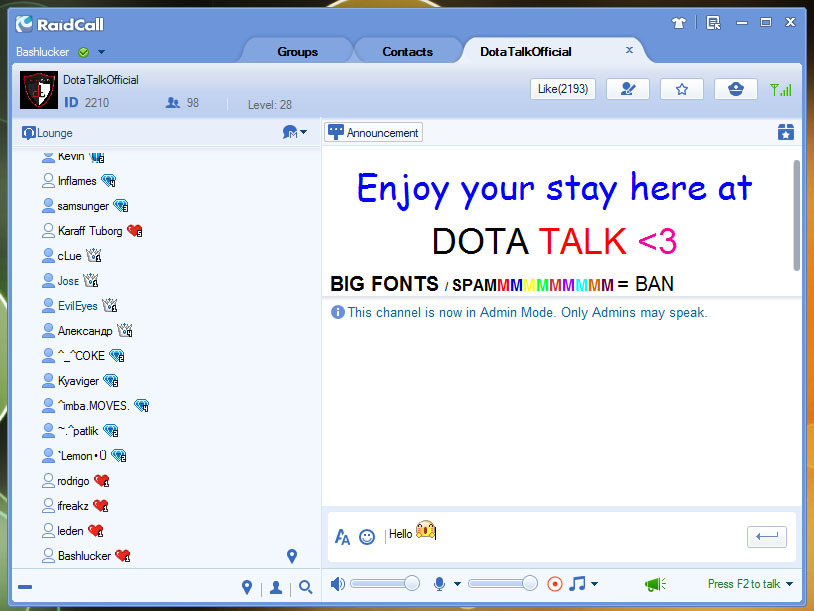This screenshot has height=611, width=814.
Task: Open font settings in message box
Action: coord(342,537)
